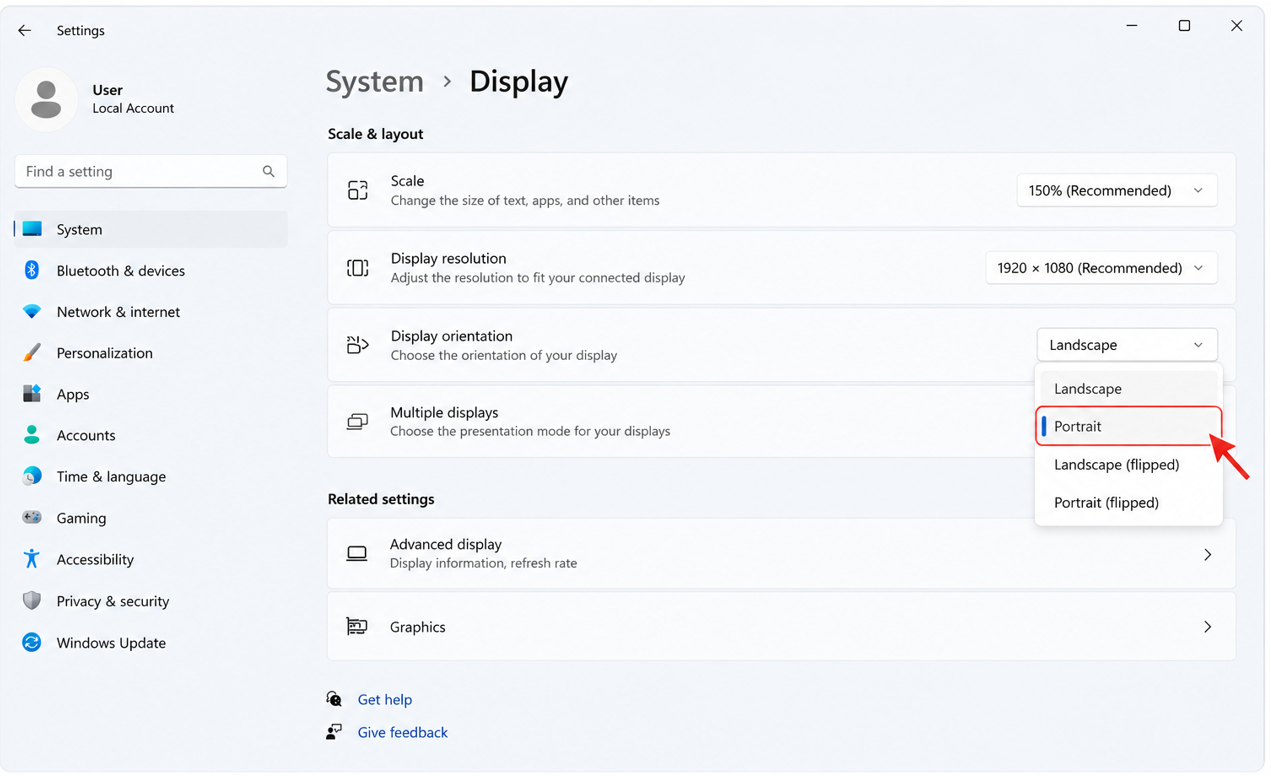The width and height of the screenshot is (1271, 776).
Task: Click the User account avatar
Action: click(x=46, y=100)
